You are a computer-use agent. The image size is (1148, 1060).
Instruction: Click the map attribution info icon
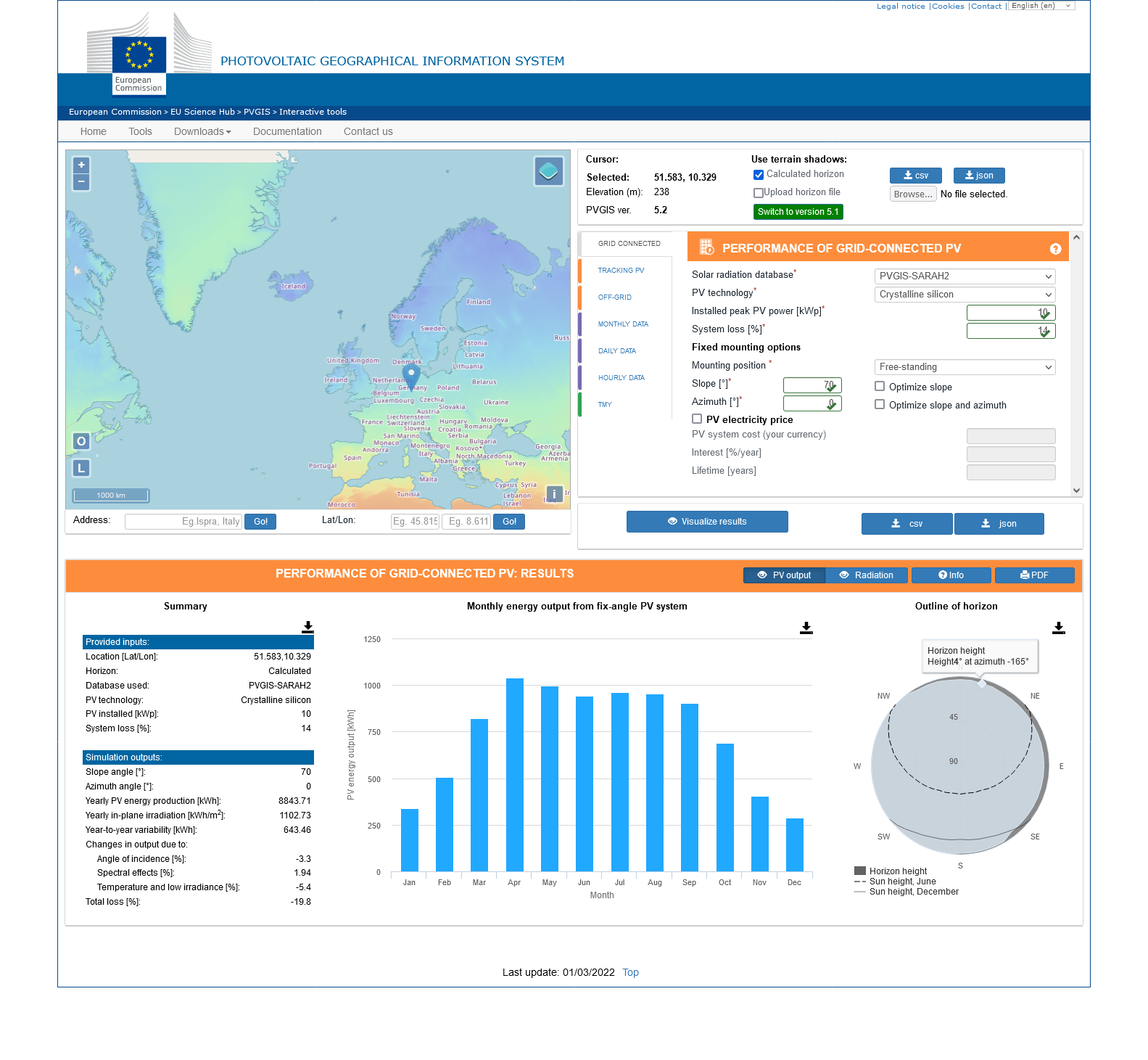point(554,494)
